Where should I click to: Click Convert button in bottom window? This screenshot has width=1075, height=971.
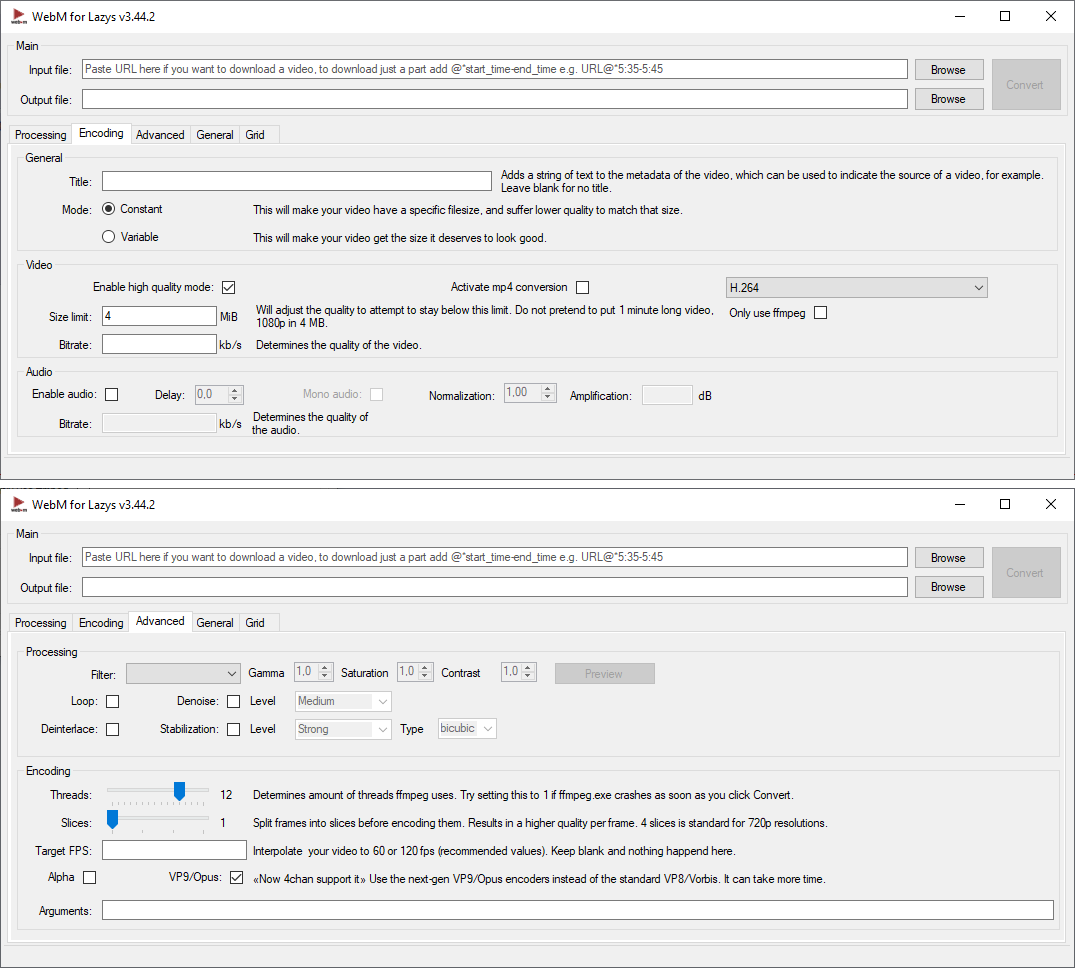point(1026,573)
